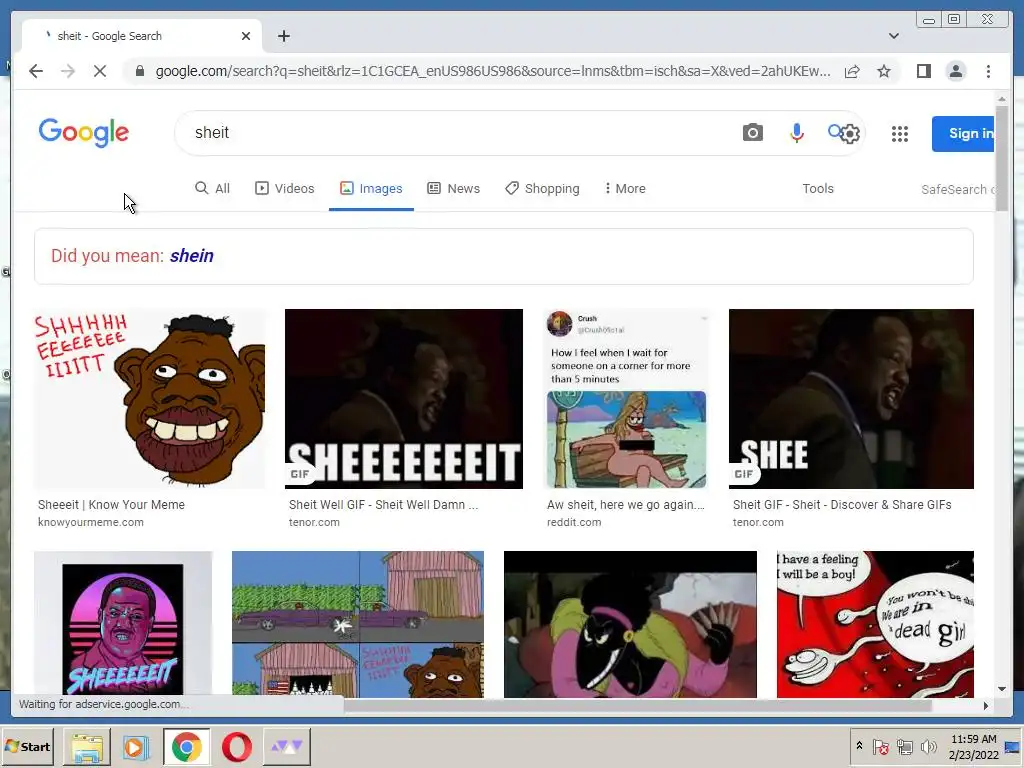Open the pink-and-black cartoon character thumbnail
The image size is (1024, 768).
tap(630, 624)
